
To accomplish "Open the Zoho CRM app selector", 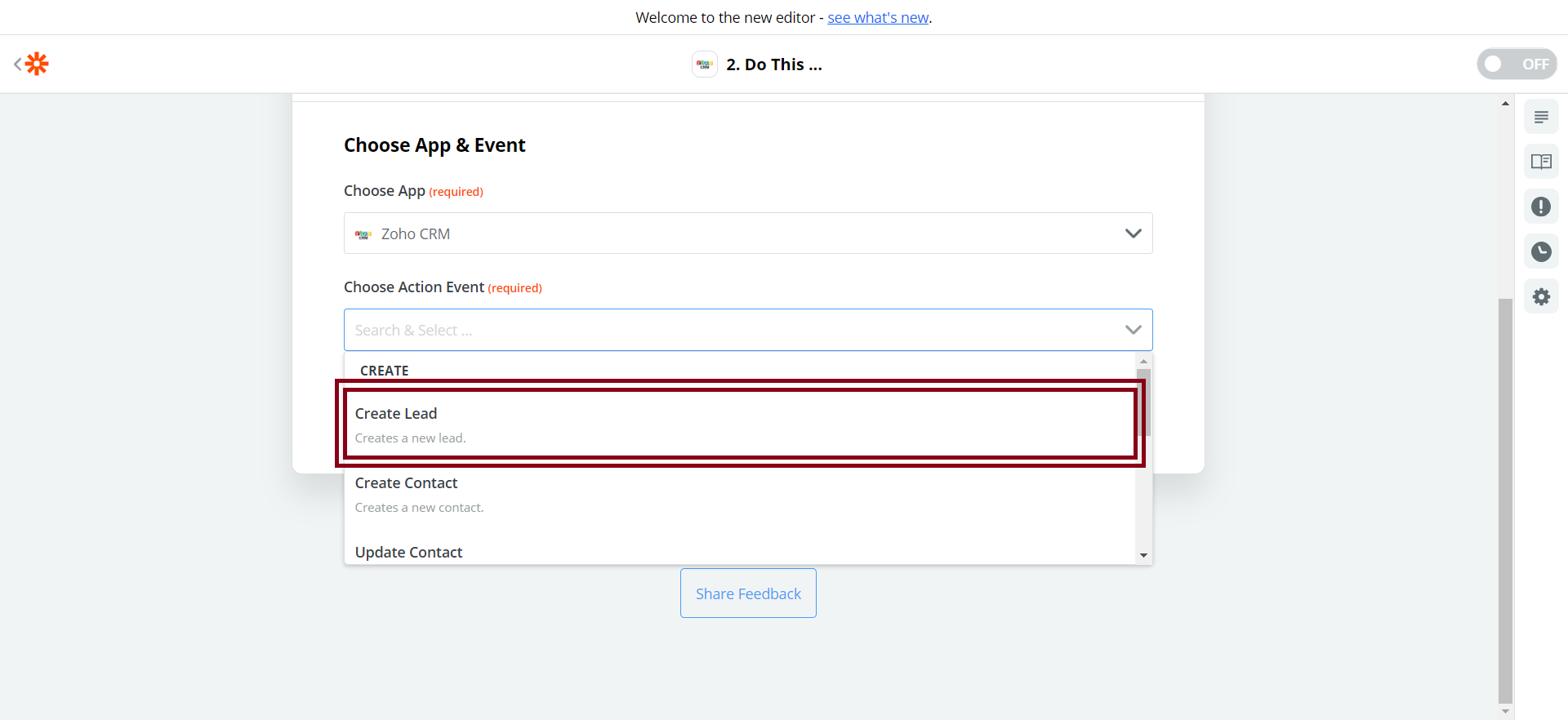I will point(735,233).
